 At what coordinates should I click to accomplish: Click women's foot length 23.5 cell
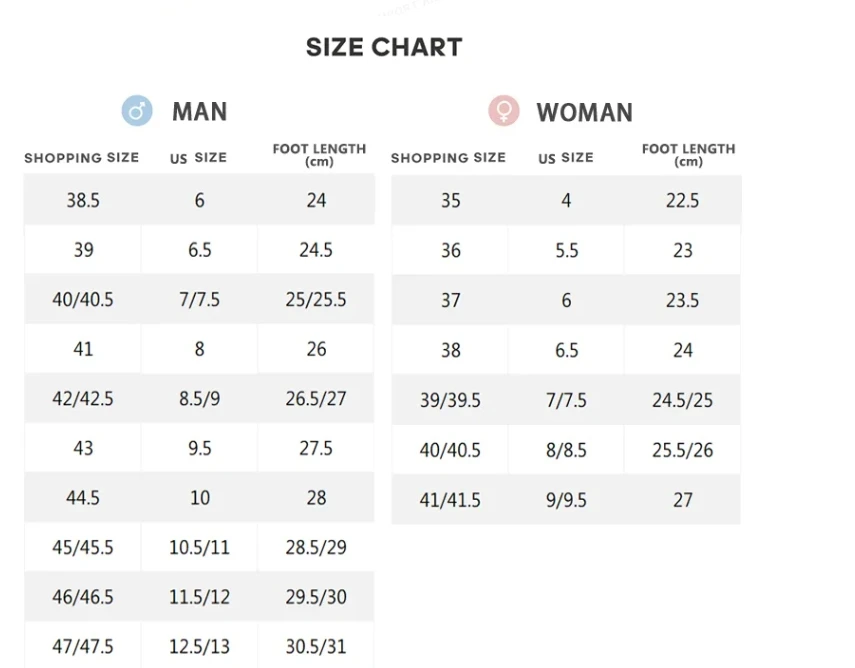pos(683,300)
